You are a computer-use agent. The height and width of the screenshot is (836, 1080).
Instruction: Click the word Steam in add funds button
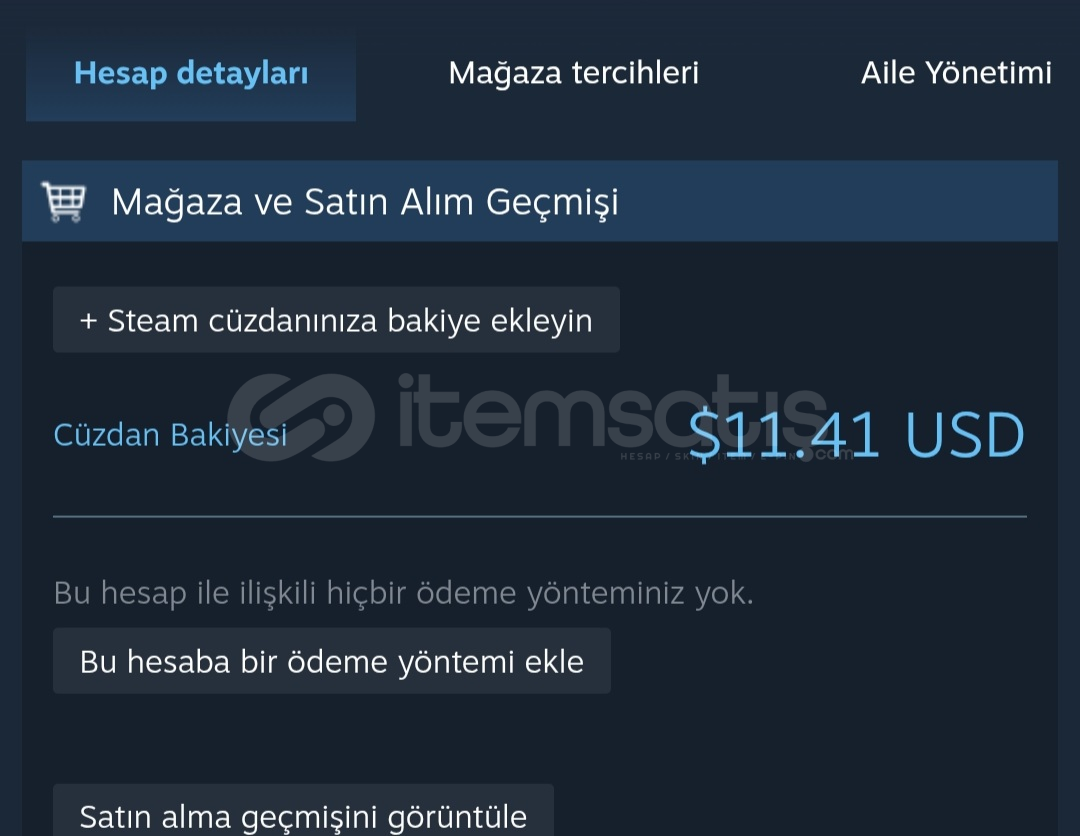(x=153, y=321)
